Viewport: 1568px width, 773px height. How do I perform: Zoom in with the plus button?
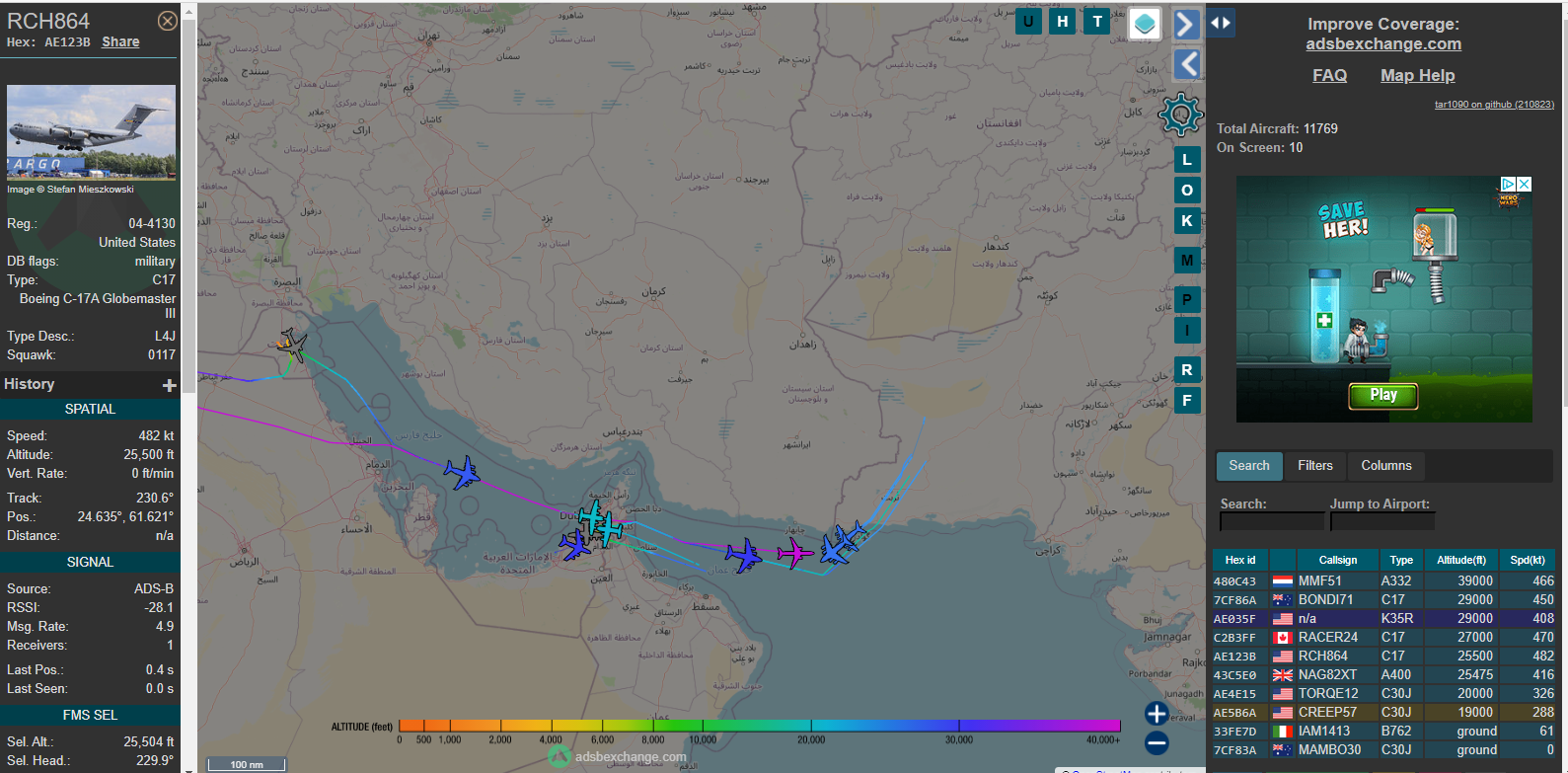1157,714
